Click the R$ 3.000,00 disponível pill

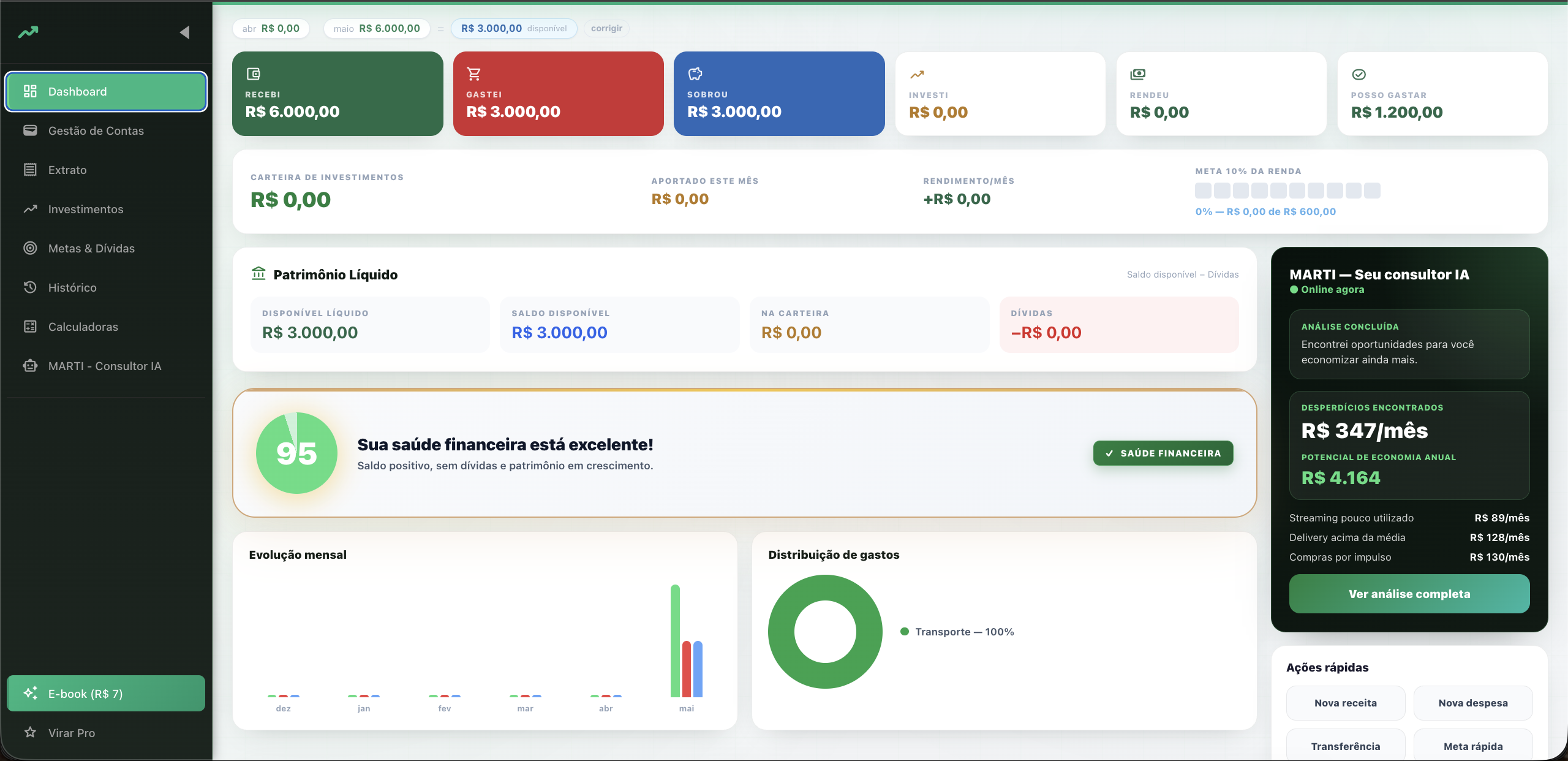pos(514,28)
